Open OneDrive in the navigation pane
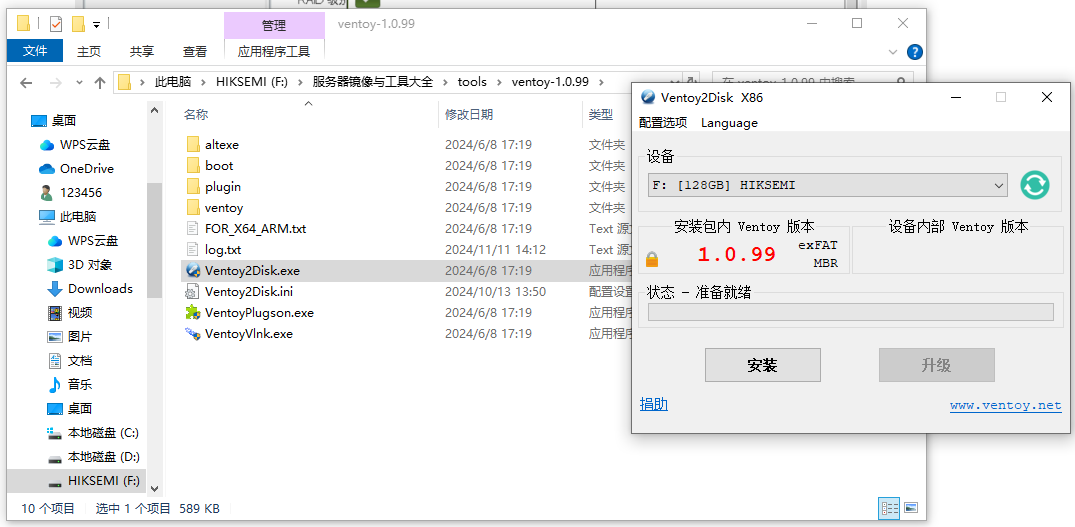1075x527 pixels. coord(86,169)
